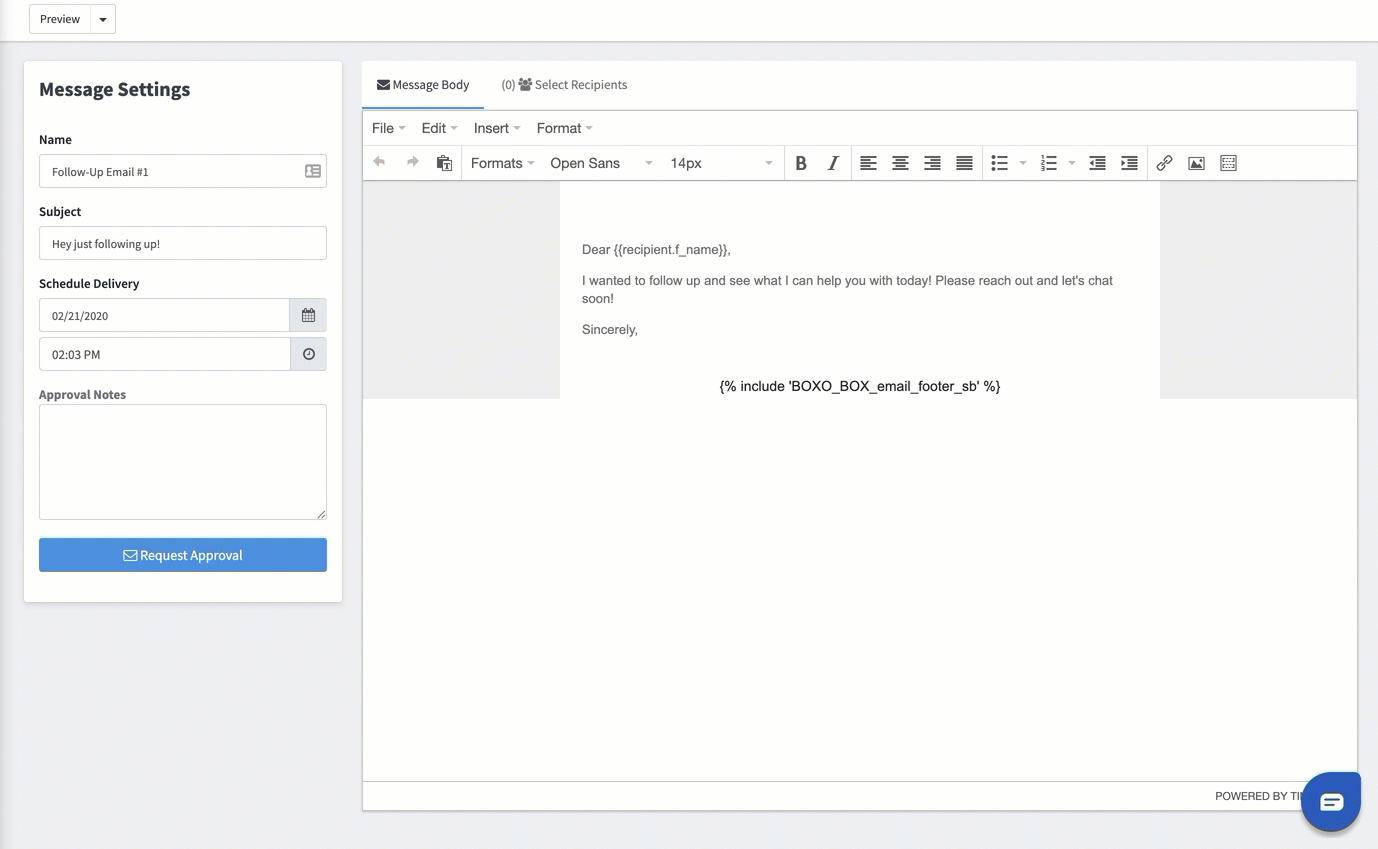Align text to center
Viewport: 1378px width, 849px height.
(x=900, y=162)
